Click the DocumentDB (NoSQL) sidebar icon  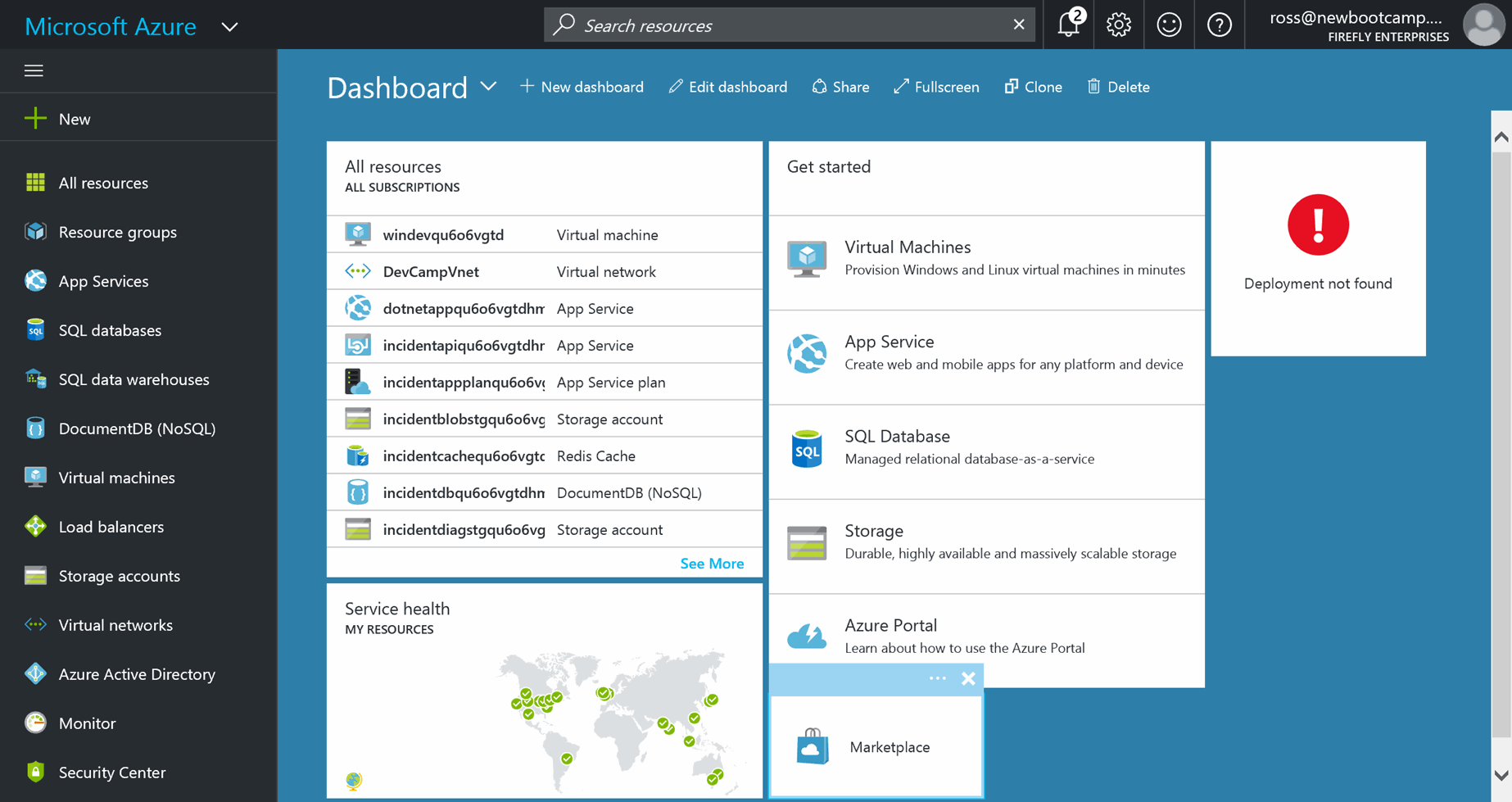point(35,428)
